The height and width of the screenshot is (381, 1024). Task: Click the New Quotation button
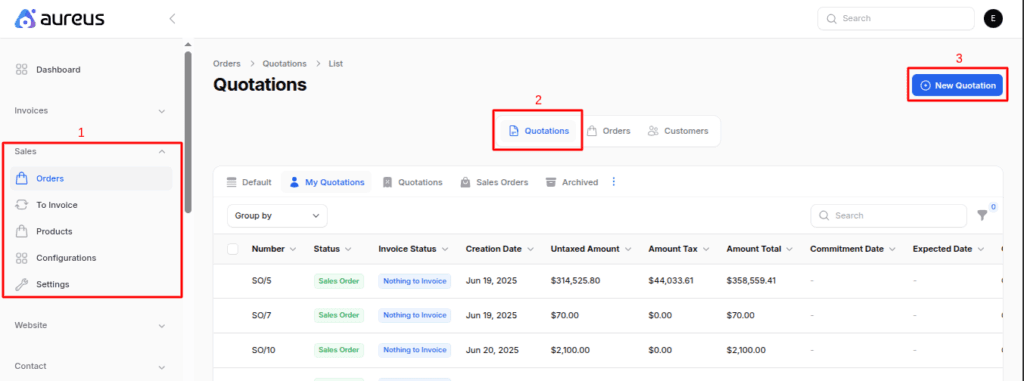coord(957,86)
